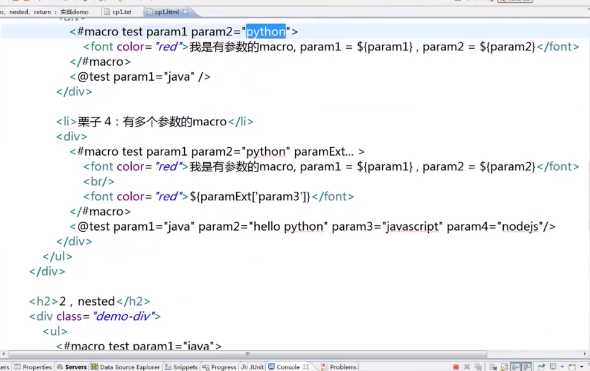Open the Servers view tab

72,367
